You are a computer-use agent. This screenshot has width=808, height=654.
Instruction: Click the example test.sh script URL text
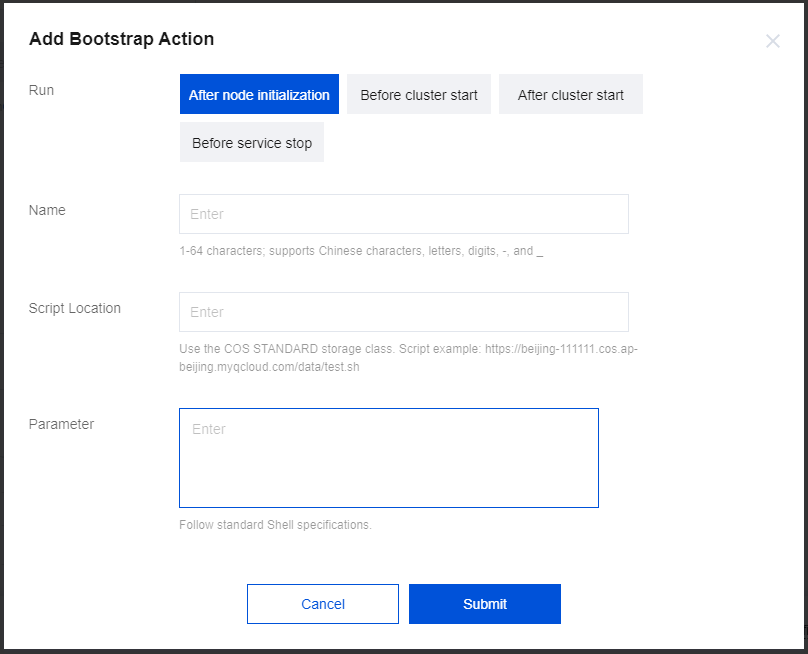point(269,367)
